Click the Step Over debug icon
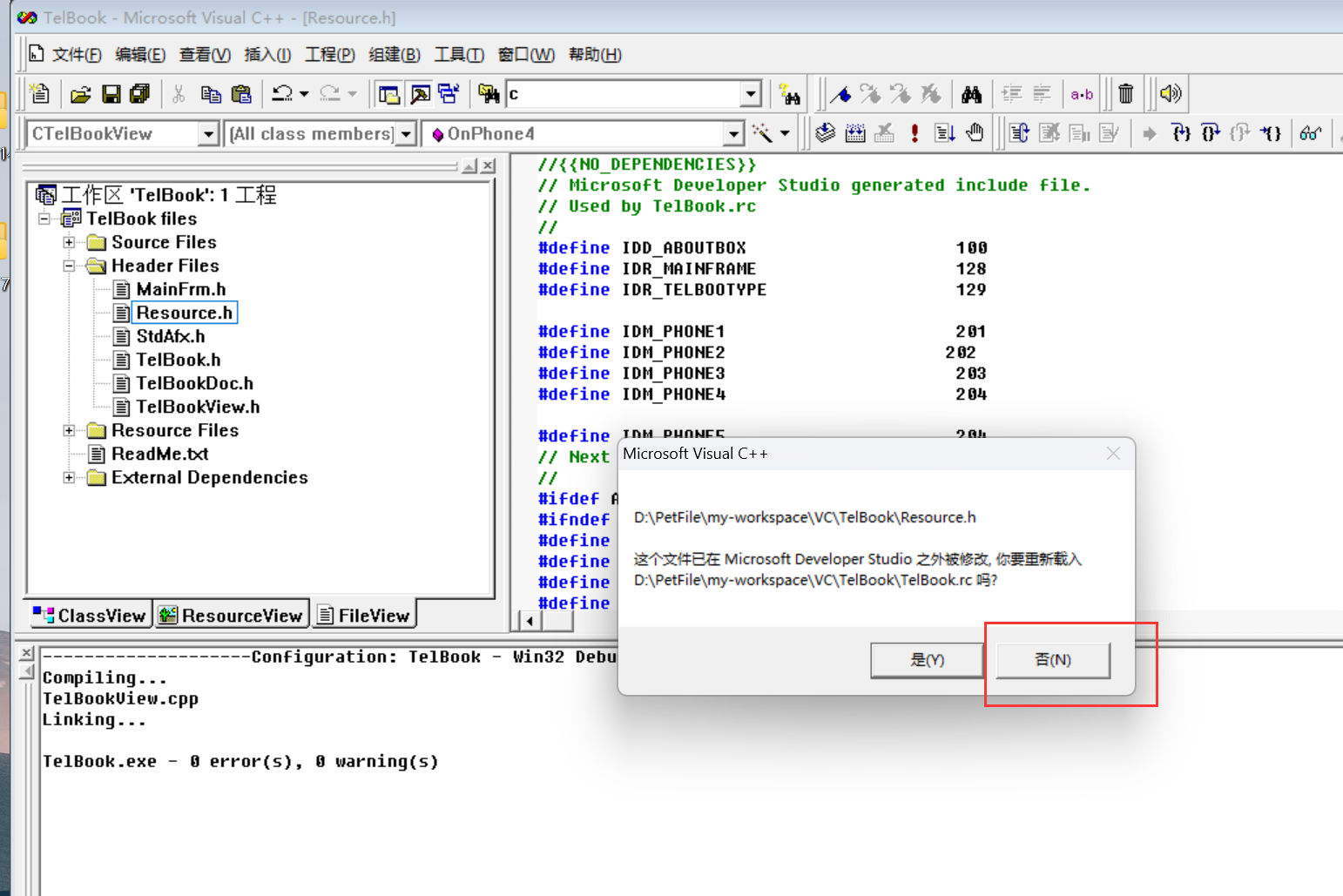Screen dimensions: 1343x896 1211,133
